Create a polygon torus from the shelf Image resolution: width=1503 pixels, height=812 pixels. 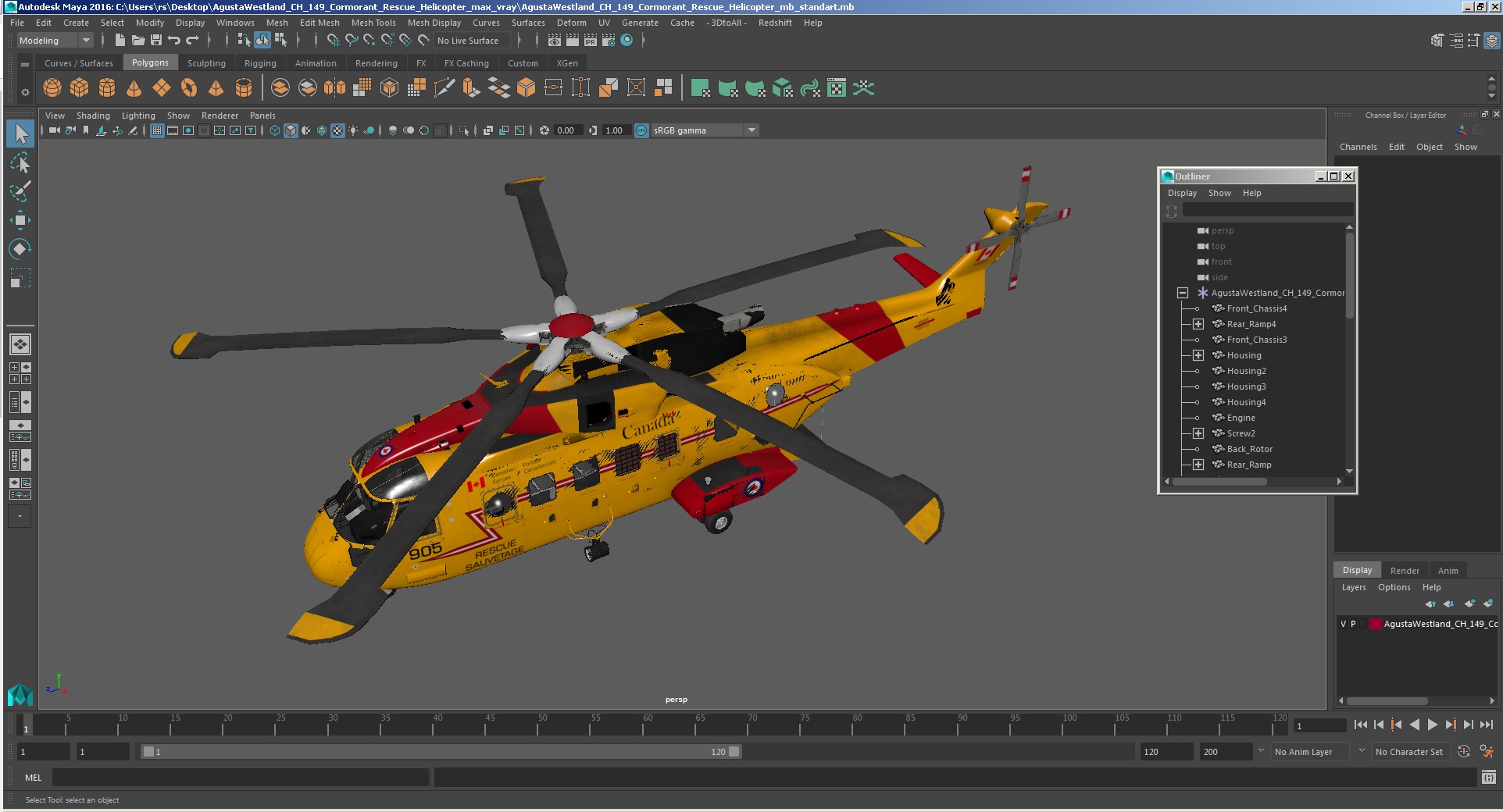tap(189, 88)
